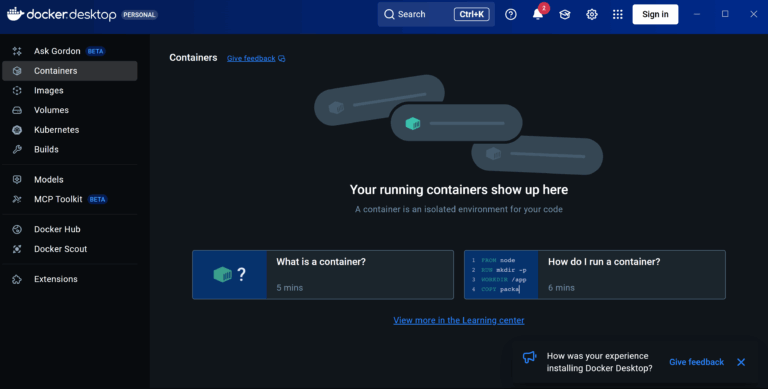Click the MCP Toolkit icon

(x=17, y=199)
